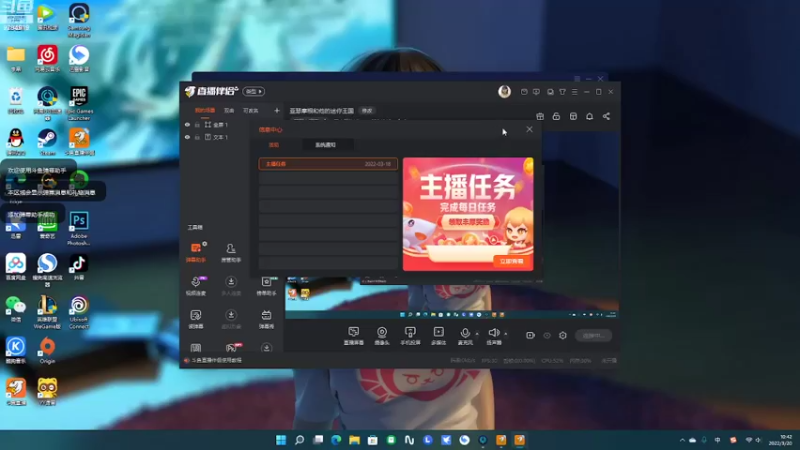Open taskbar Search magnifier

point(299,440)
